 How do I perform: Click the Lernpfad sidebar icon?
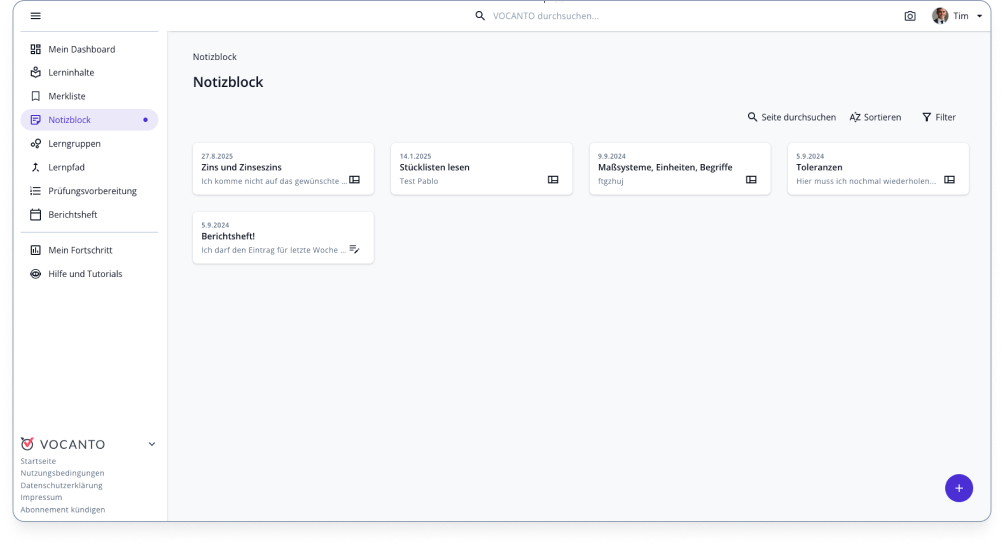tap(36, 167)
